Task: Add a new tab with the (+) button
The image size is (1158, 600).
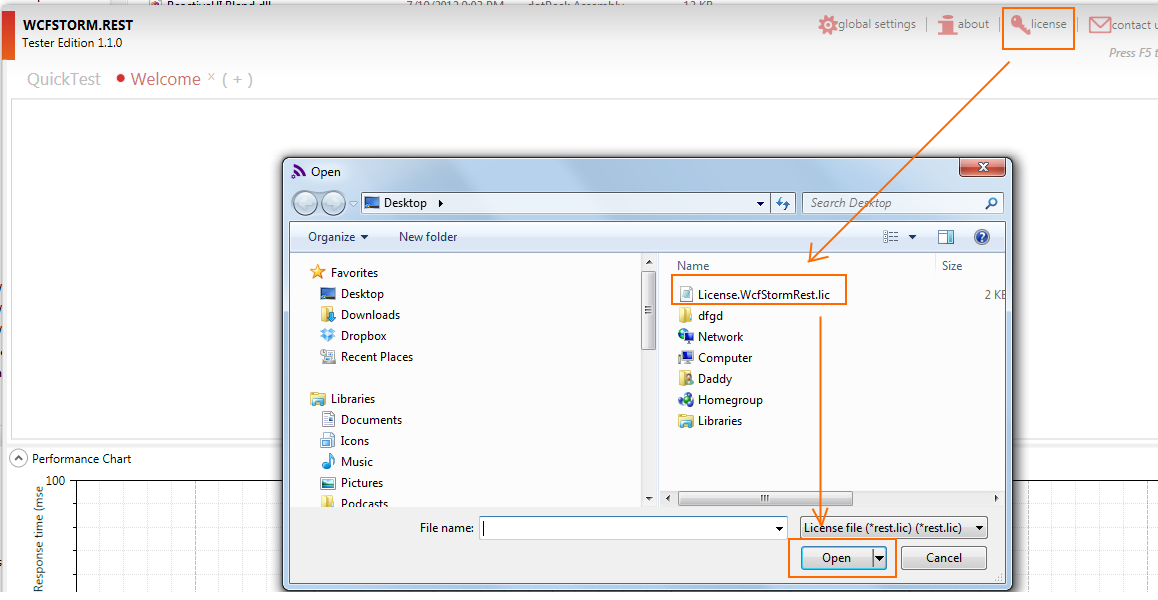Action: coord(237,80)
